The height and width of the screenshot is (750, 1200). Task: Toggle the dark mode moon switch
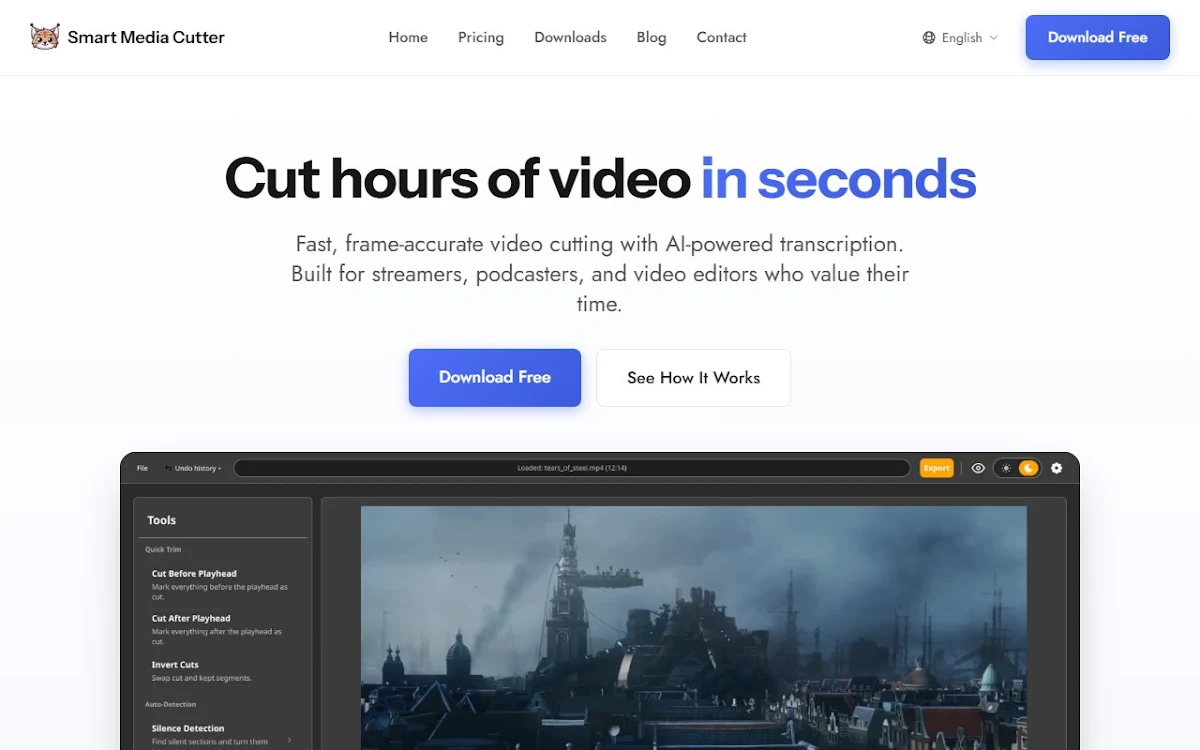click(x=1028, y=468)
